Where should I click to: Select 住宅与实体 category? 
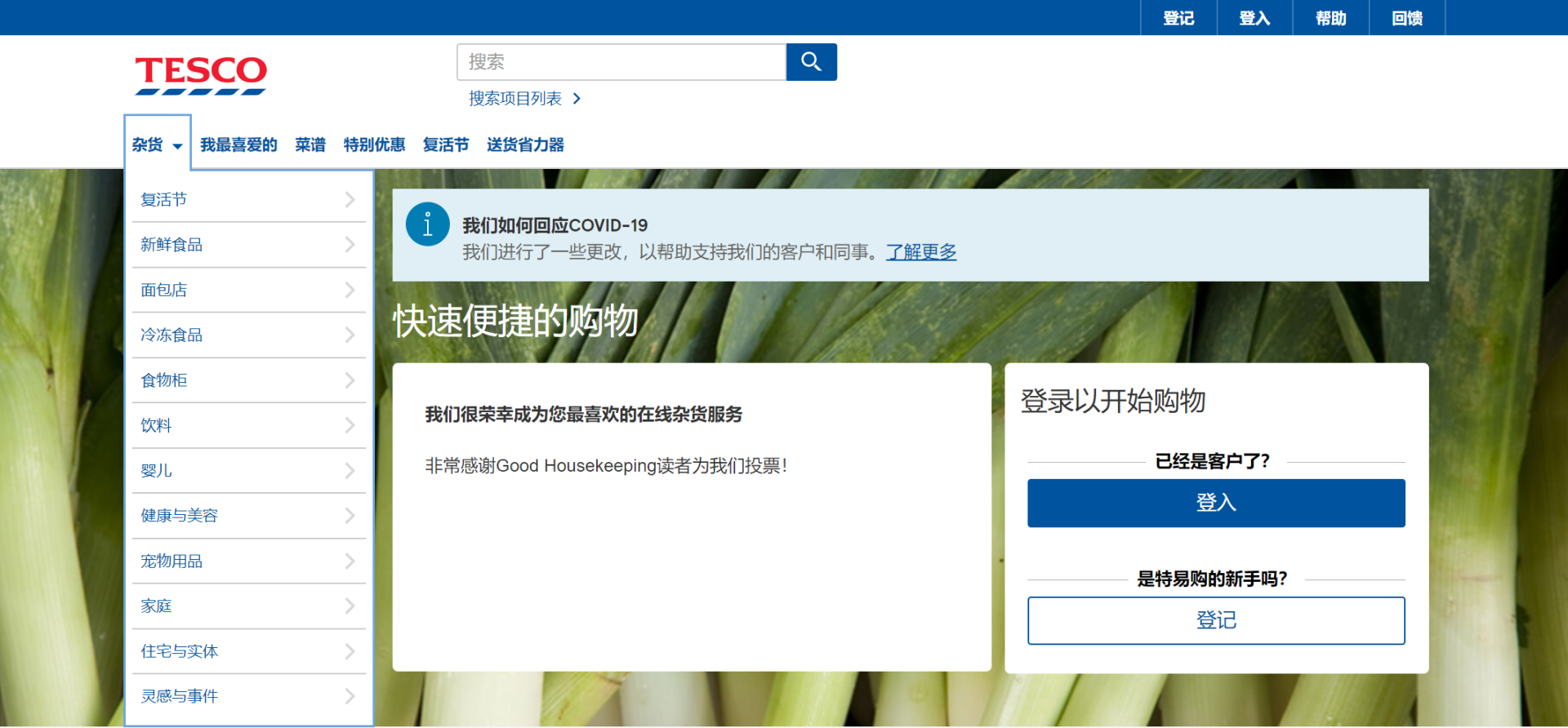point(180,651)
